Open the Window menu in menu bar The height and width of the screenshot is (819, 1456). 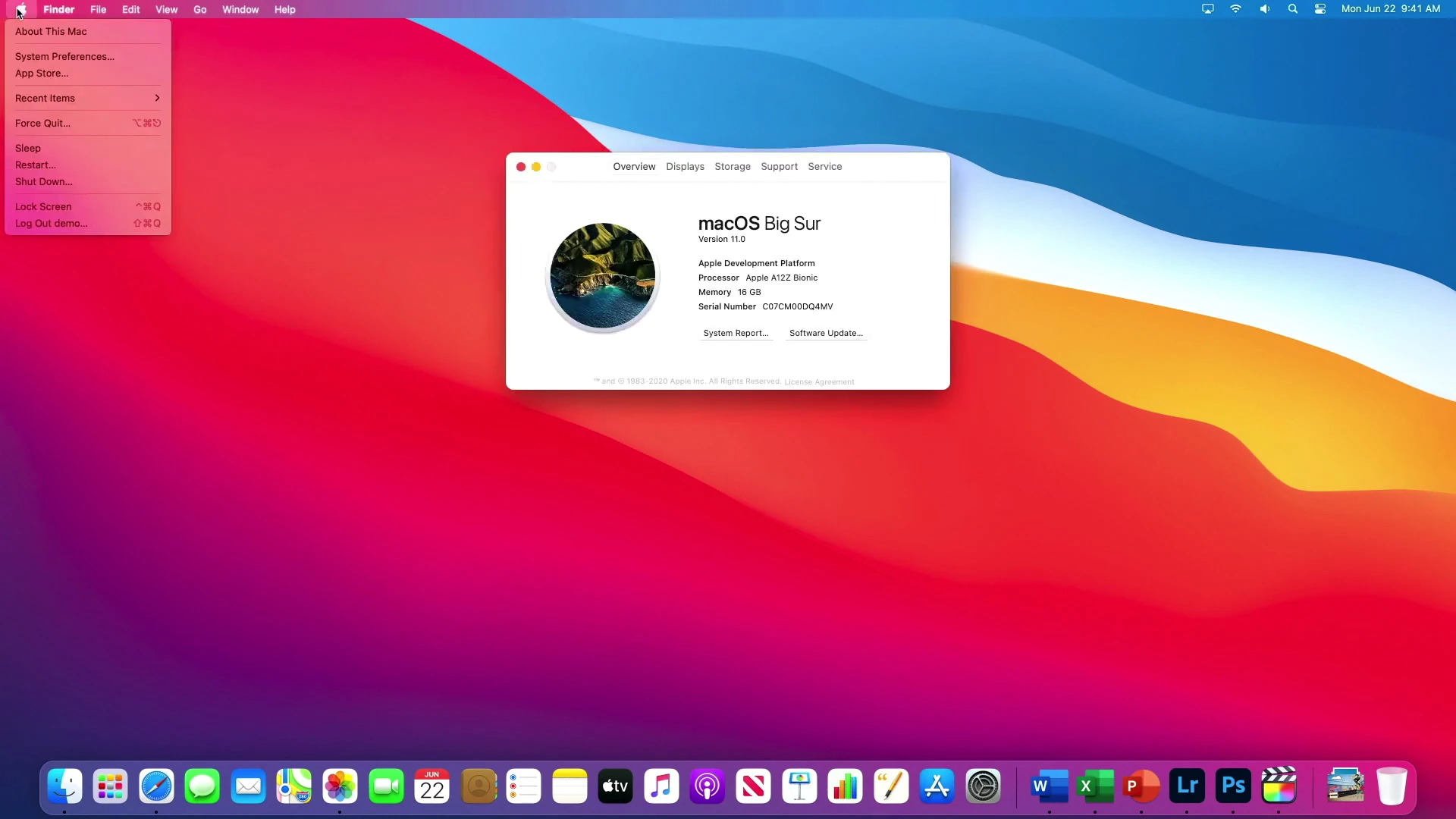240,9
